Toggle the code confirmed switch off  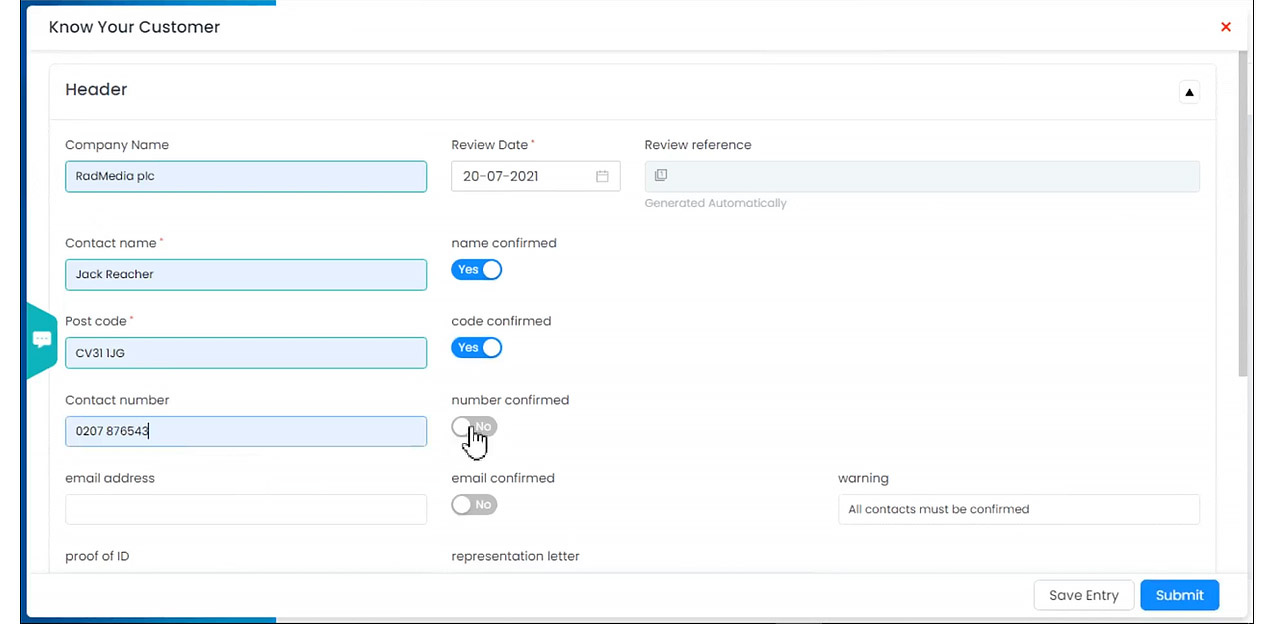click(x=476, y=348)
